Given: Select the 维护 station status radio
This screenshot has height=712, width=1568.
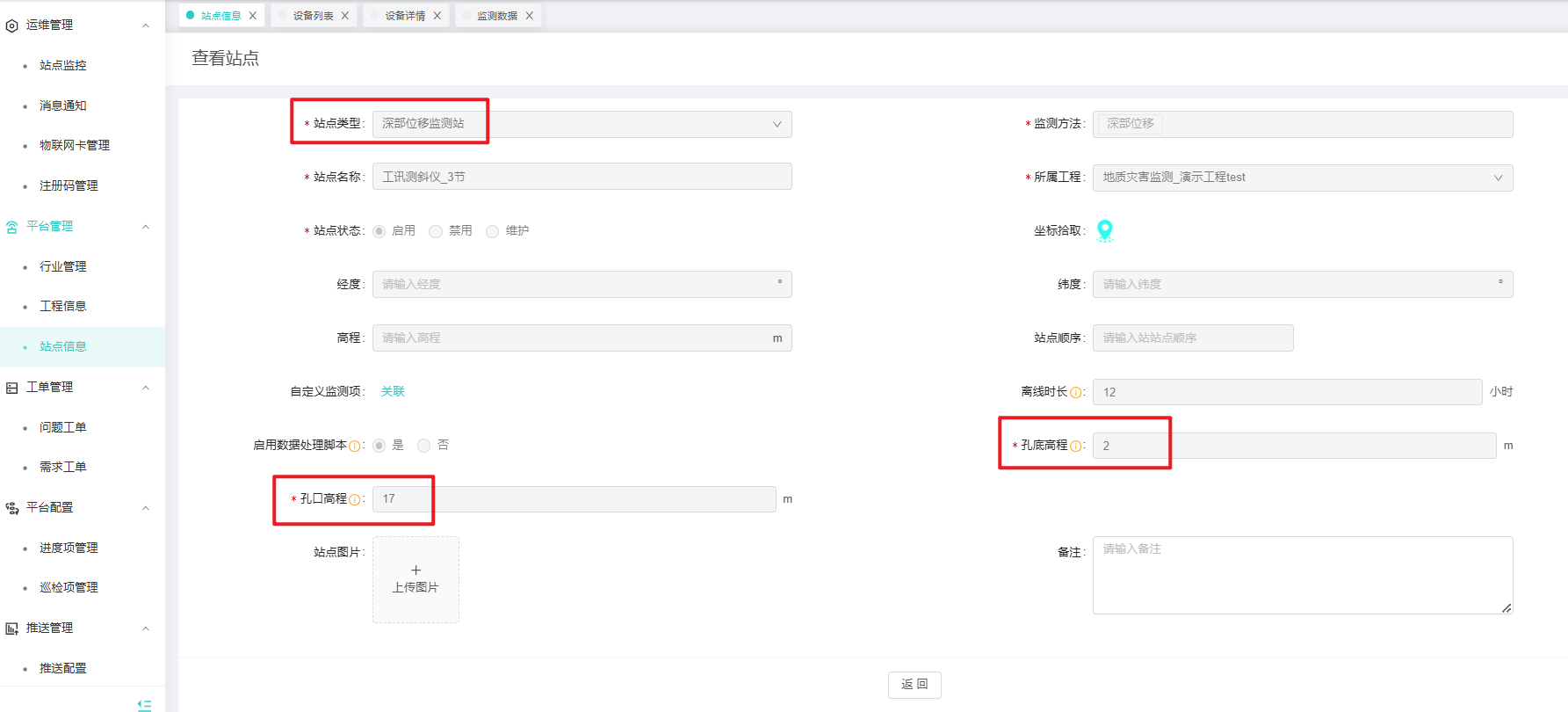Looking at the screenshot, I should point(493,231).
